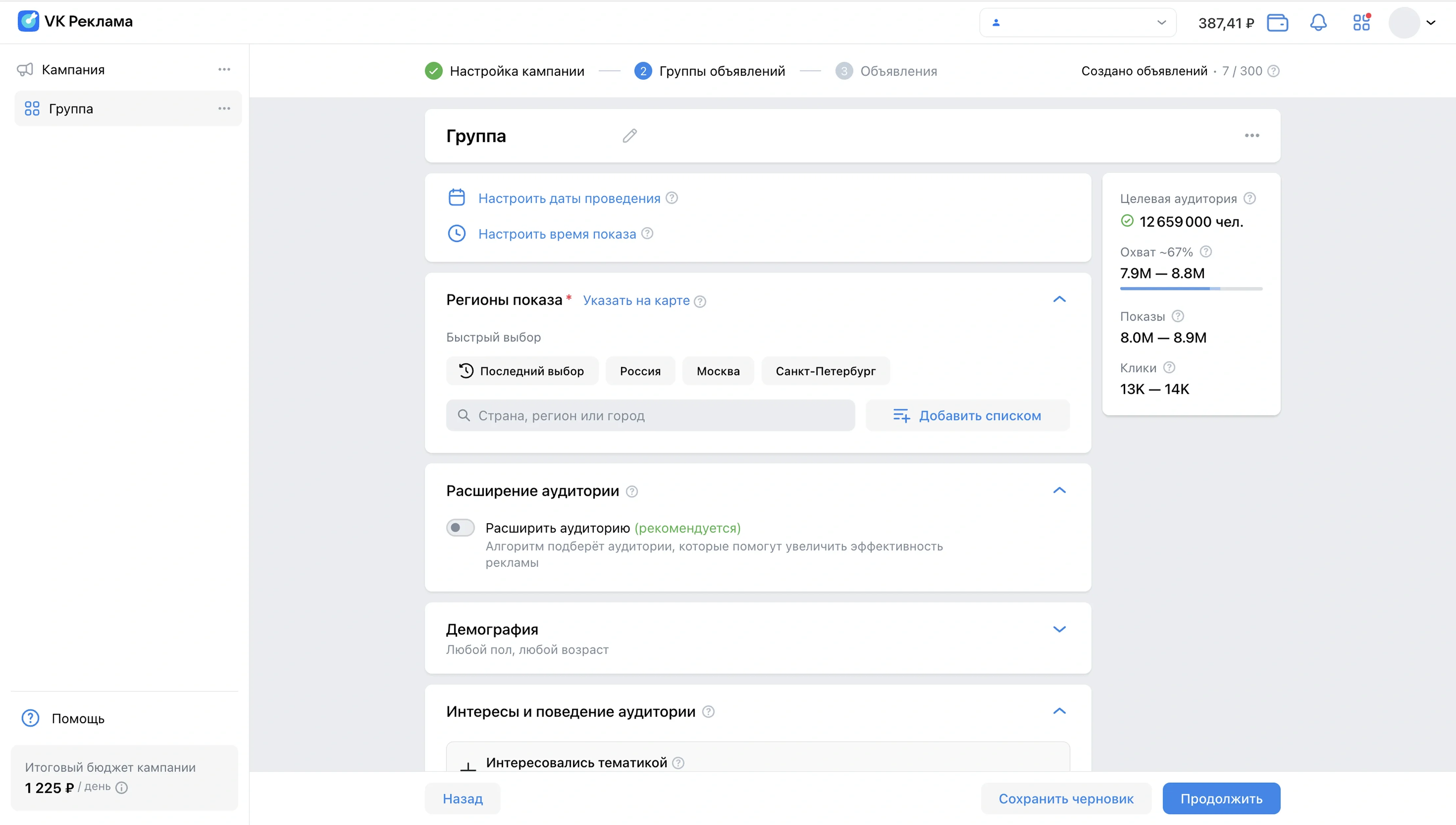Viewport: 1456px width, 825px height.
Task: Open the notifications bell
Action: [x=1318, y=23]
